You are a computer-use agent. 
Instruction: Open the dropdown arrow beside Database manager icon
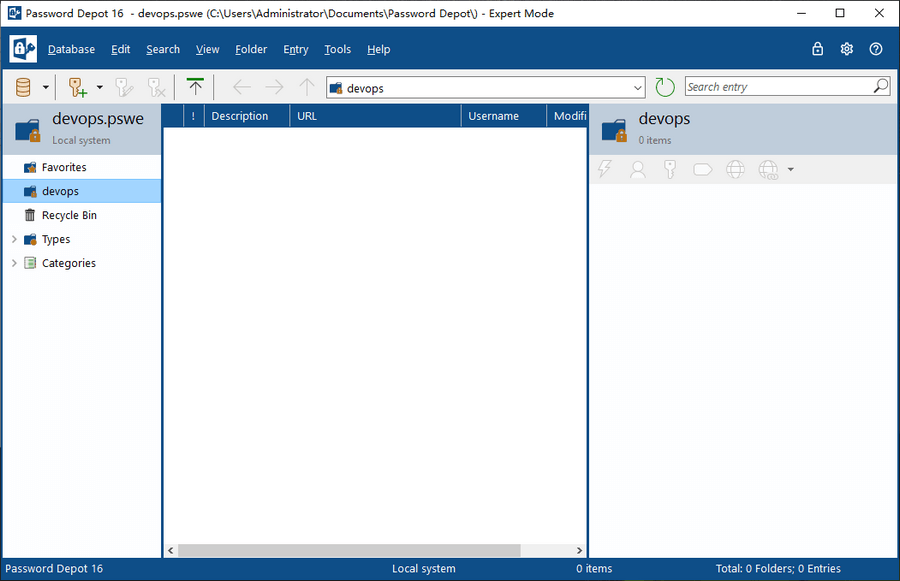pos(46,87)
